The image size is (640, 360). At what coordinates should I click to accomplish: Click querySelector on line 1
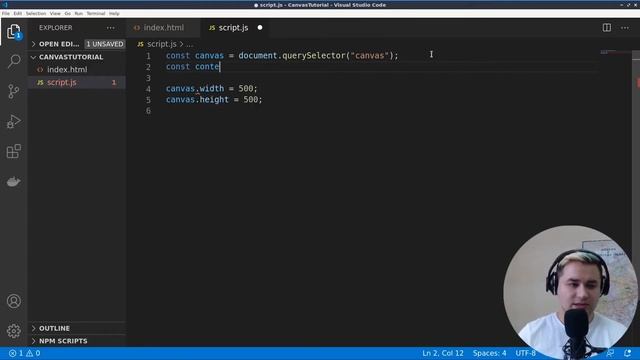click(314, 56)
